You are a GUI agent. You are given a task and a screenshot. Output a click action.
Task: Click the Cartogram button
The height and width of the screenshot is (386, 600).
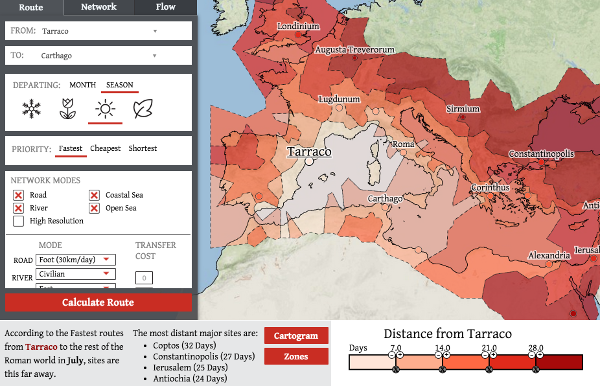pyautogui.click(x=296, y=336)
